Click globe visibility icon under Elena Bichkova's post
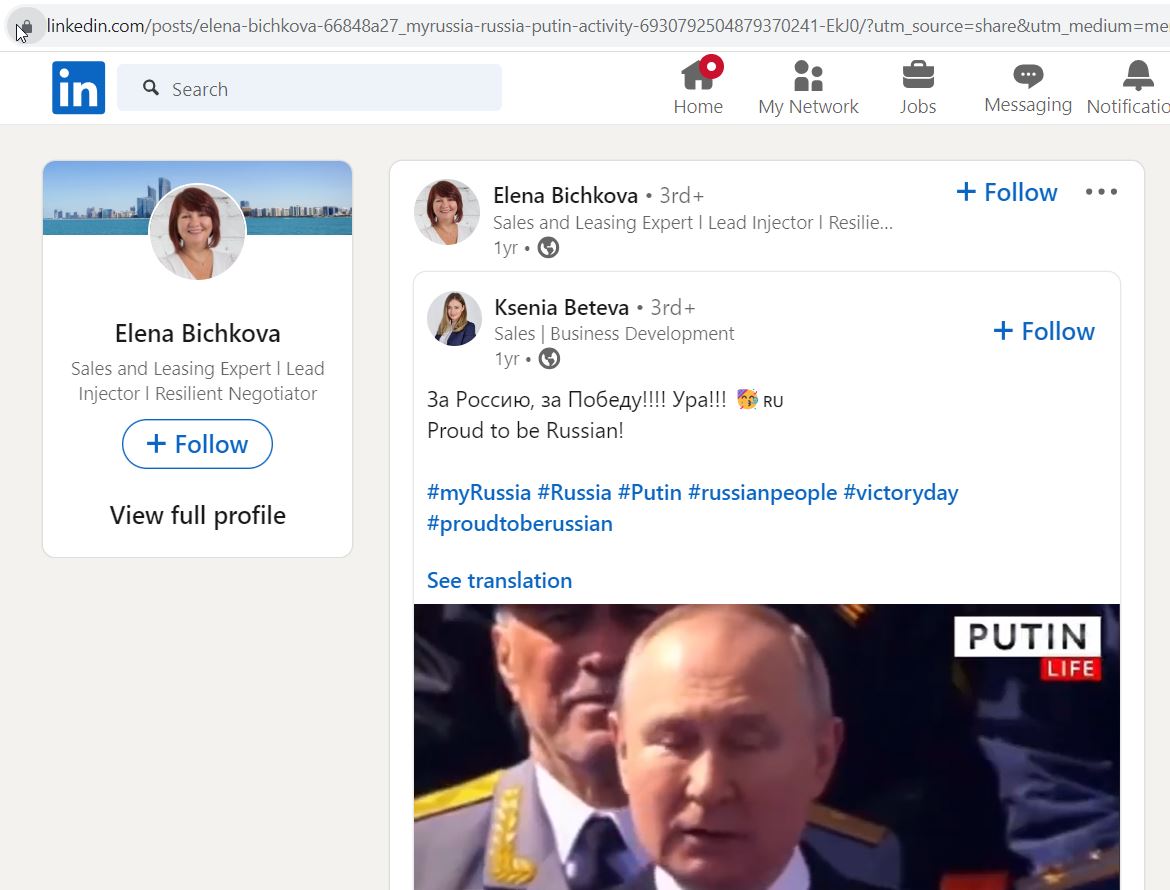1170x890 pixels. (x=548, y=248)
